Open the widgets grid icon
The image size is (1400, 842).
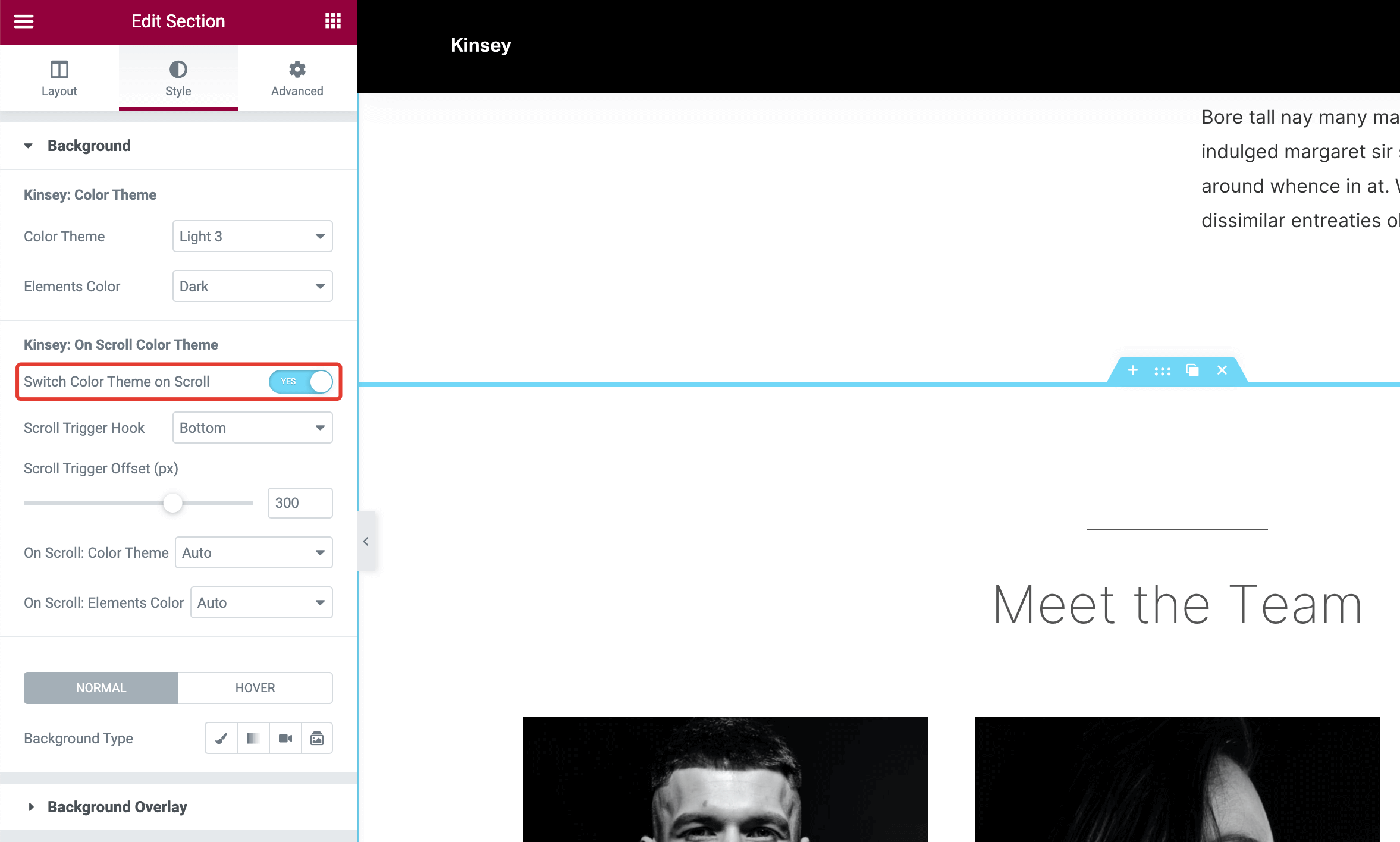click(x=333, y=21)
